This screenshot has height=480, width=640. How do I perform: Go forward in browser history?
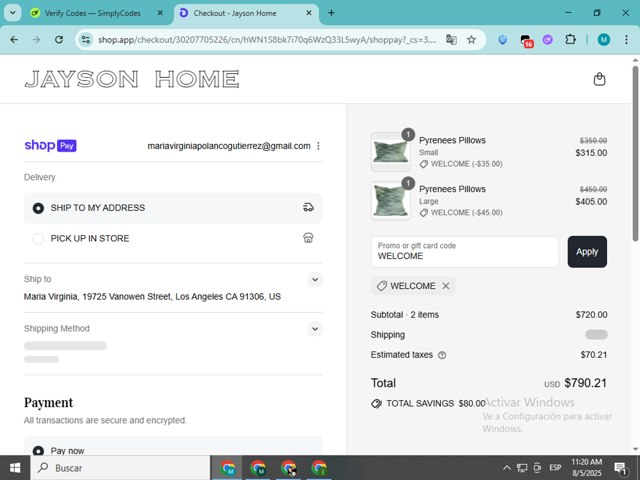pyautogui.click(x=36, y=40)
